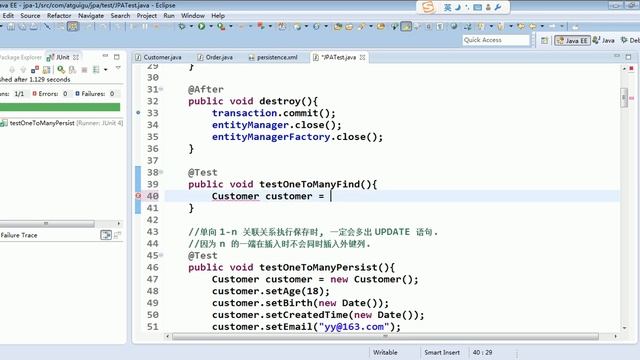Screen dimensions: 640x360
Task: Open the Open Perspective icon
Action: pyautogui.click(x=544, y=40)
